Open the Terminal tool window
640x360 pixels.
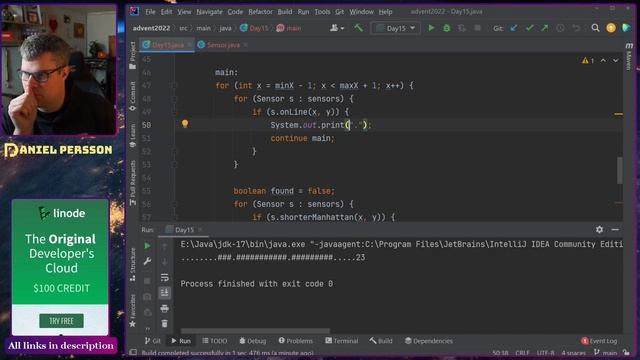[342, 341]
